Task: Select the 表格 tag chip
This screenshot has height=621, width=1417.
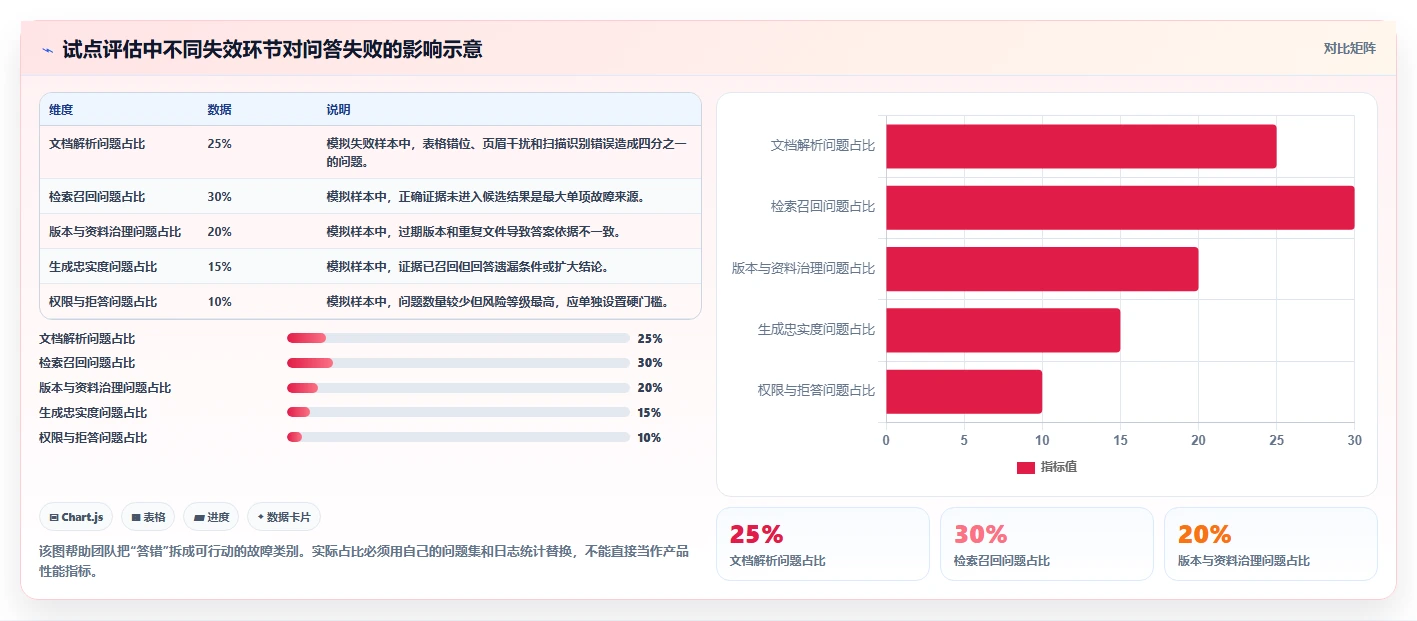Action: click(148, 517)
